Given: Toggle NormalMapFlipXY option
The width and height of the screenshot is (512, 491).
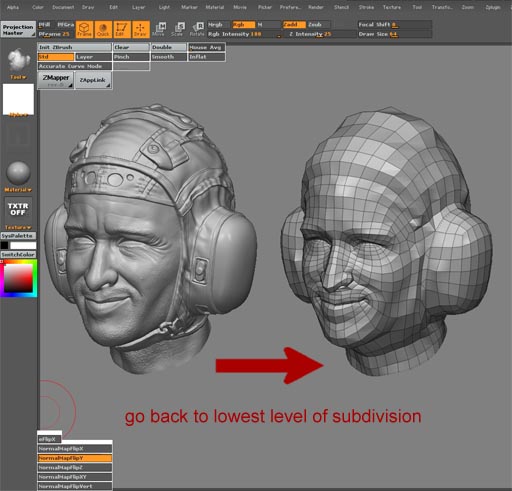Looking at the screenshot, I should click(75, 477).
